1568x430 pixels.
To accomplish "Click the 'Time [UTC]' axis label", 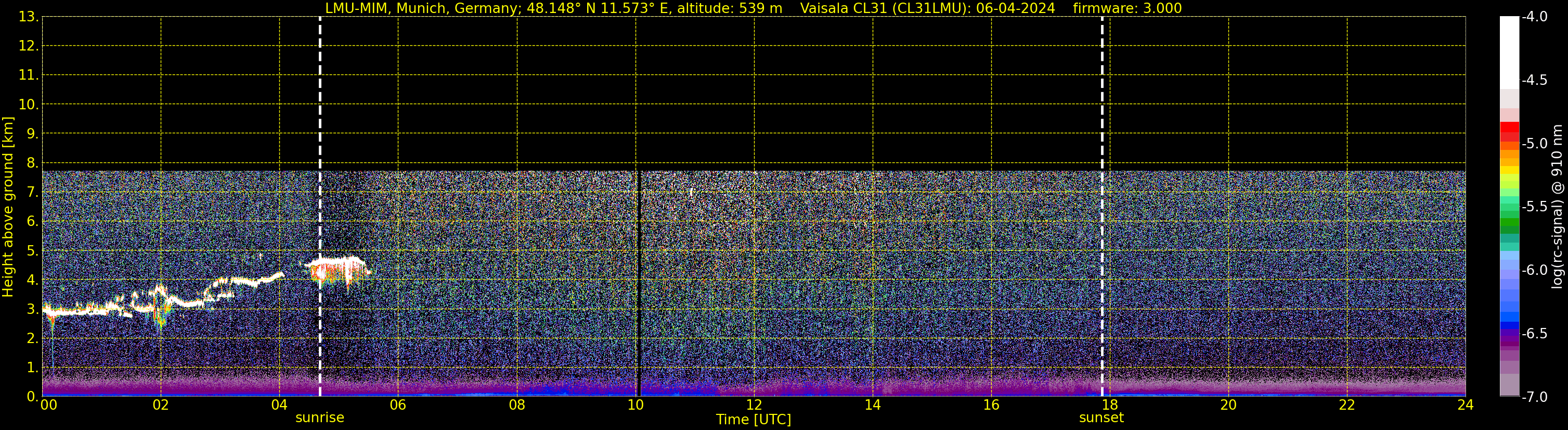I will [753, 420].
